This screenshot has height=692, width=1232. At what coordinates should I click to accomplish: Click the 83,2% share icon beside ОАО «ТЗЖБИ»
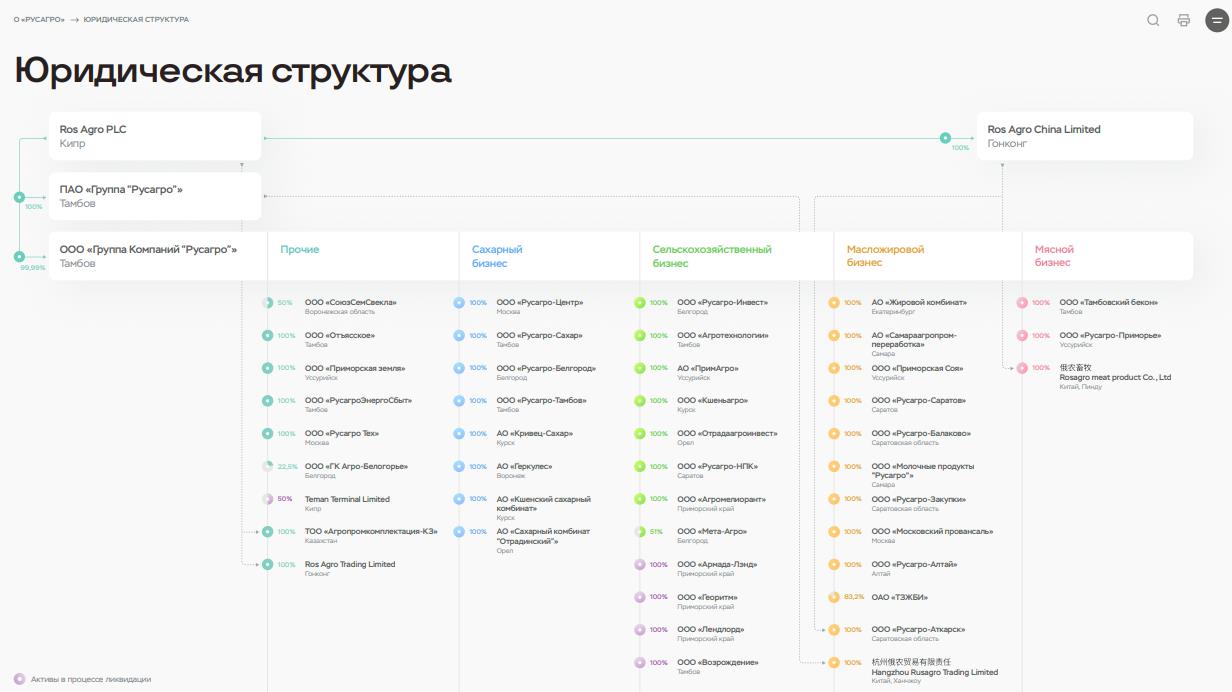tap(834, 597)
